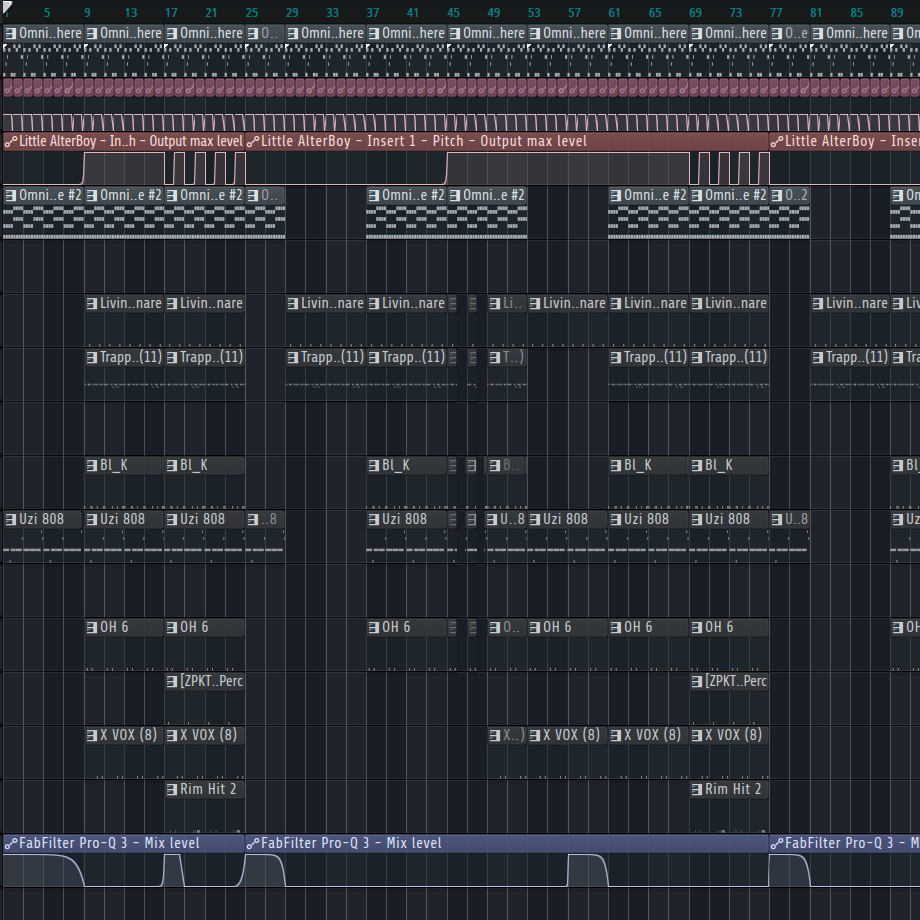The width and height of the screenshot is (920, 920).
Task: Open automation icon of Little AlterBoy clip at bar 77
Action: [777, 141]
